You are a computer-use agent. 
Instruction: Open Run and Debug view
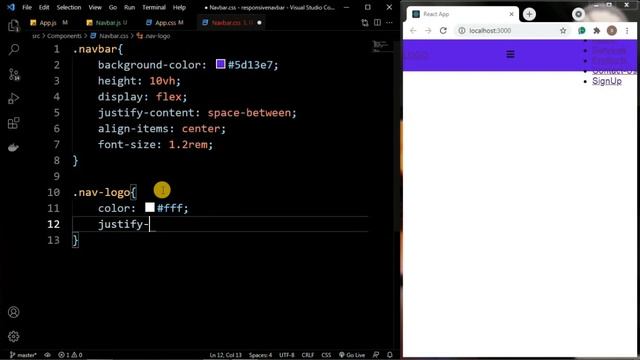pyautogui.click(x=13, y=98)
